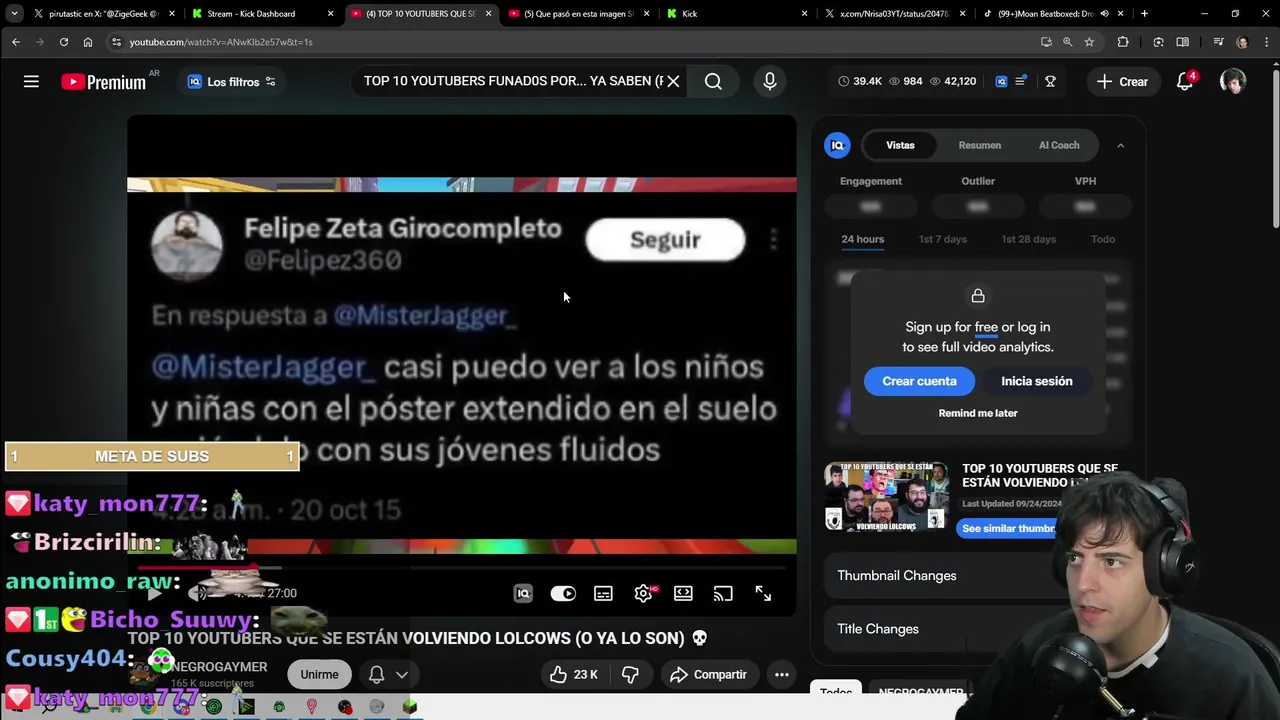This screenshot has height=720, width=1280.
Task: Go to browser home page
Action: [x=88, y=42]
